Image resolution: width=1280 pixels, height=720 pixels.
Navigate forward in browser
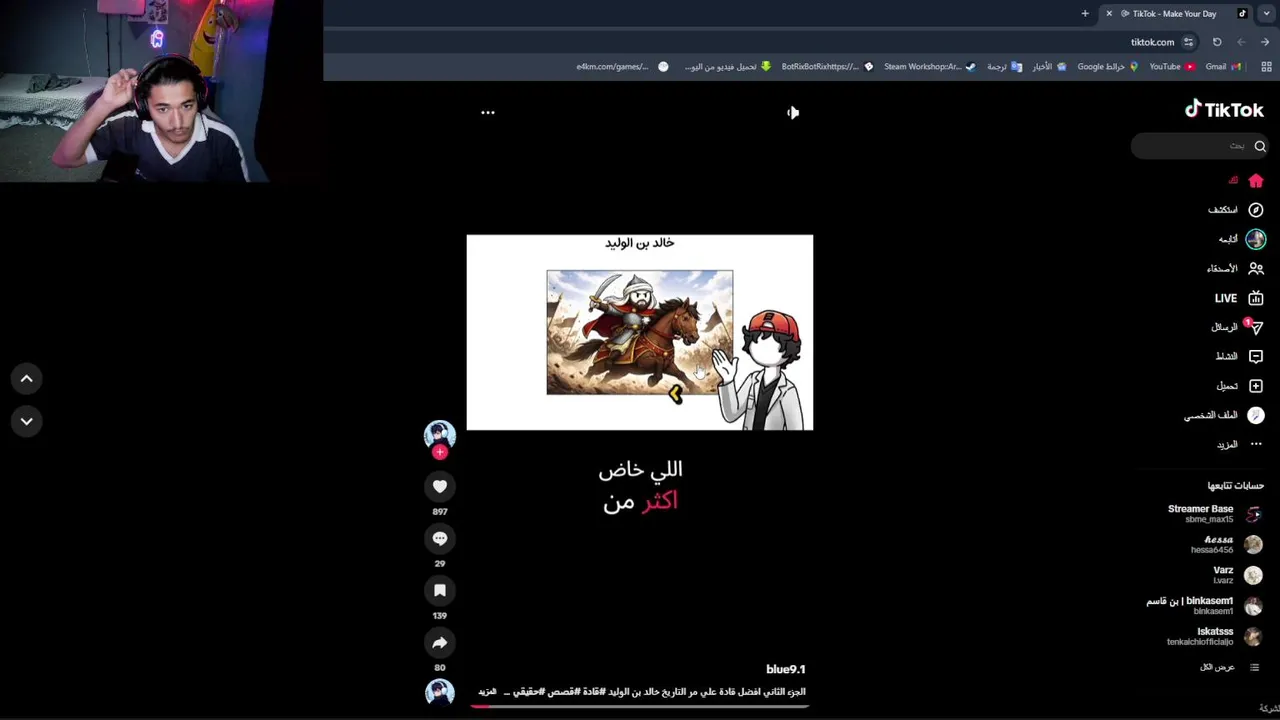tap(1265, 42)
